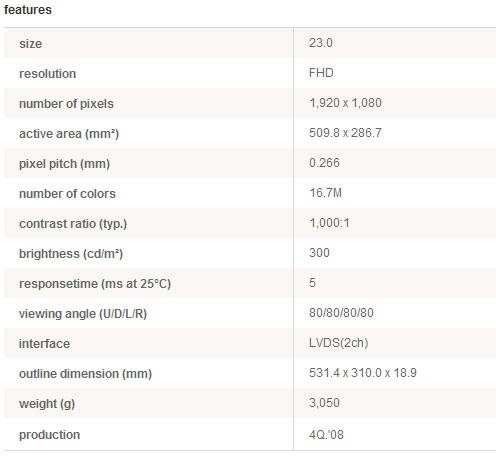The image size is (496, 465).
Task: Click the value '531.4 x 310.0 x 18.9'
Action: pos(363,373)
